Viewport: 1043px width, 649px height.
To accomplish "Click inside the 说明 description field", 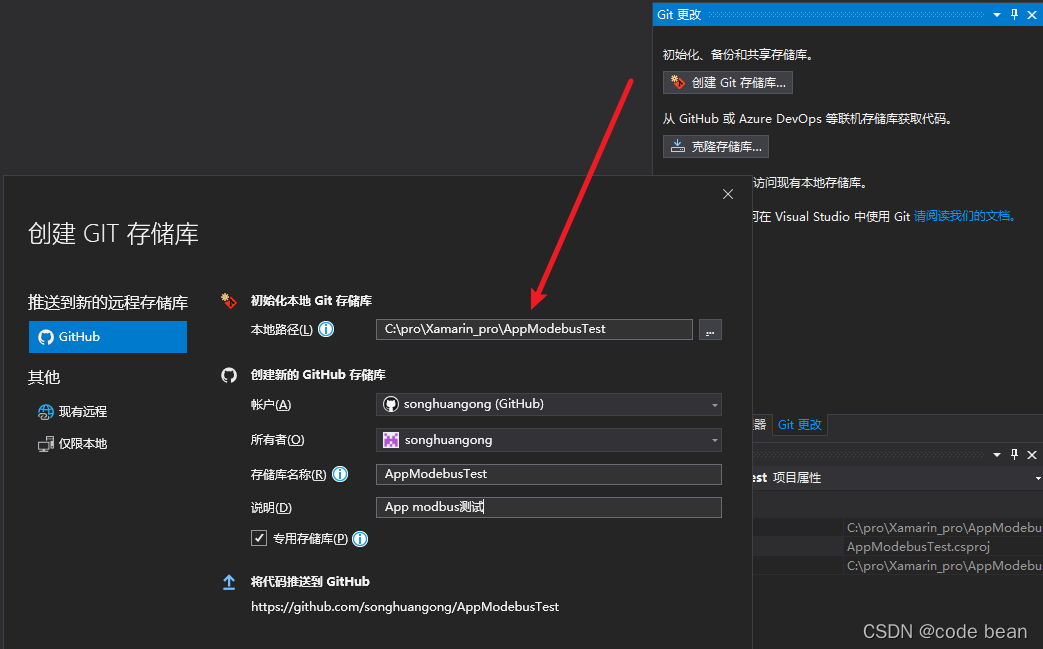I will click(548, 507).
